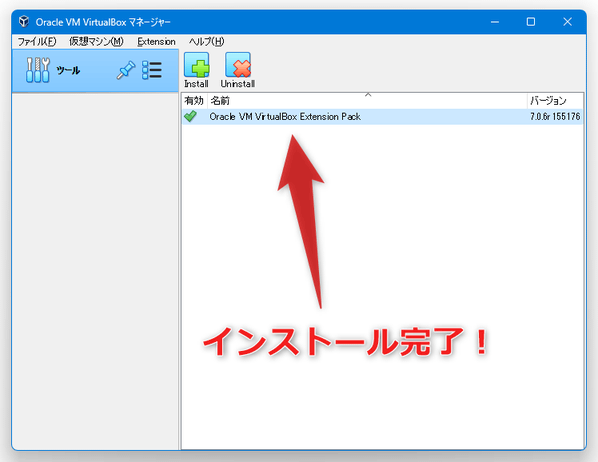Open the ヘルプ(H) menu
598x462 pixels.
(206, 41)
